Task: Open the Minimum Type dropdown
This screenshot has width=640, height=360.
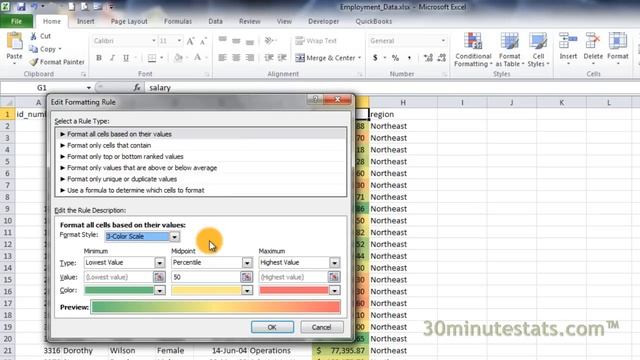Action: point(160,263)
